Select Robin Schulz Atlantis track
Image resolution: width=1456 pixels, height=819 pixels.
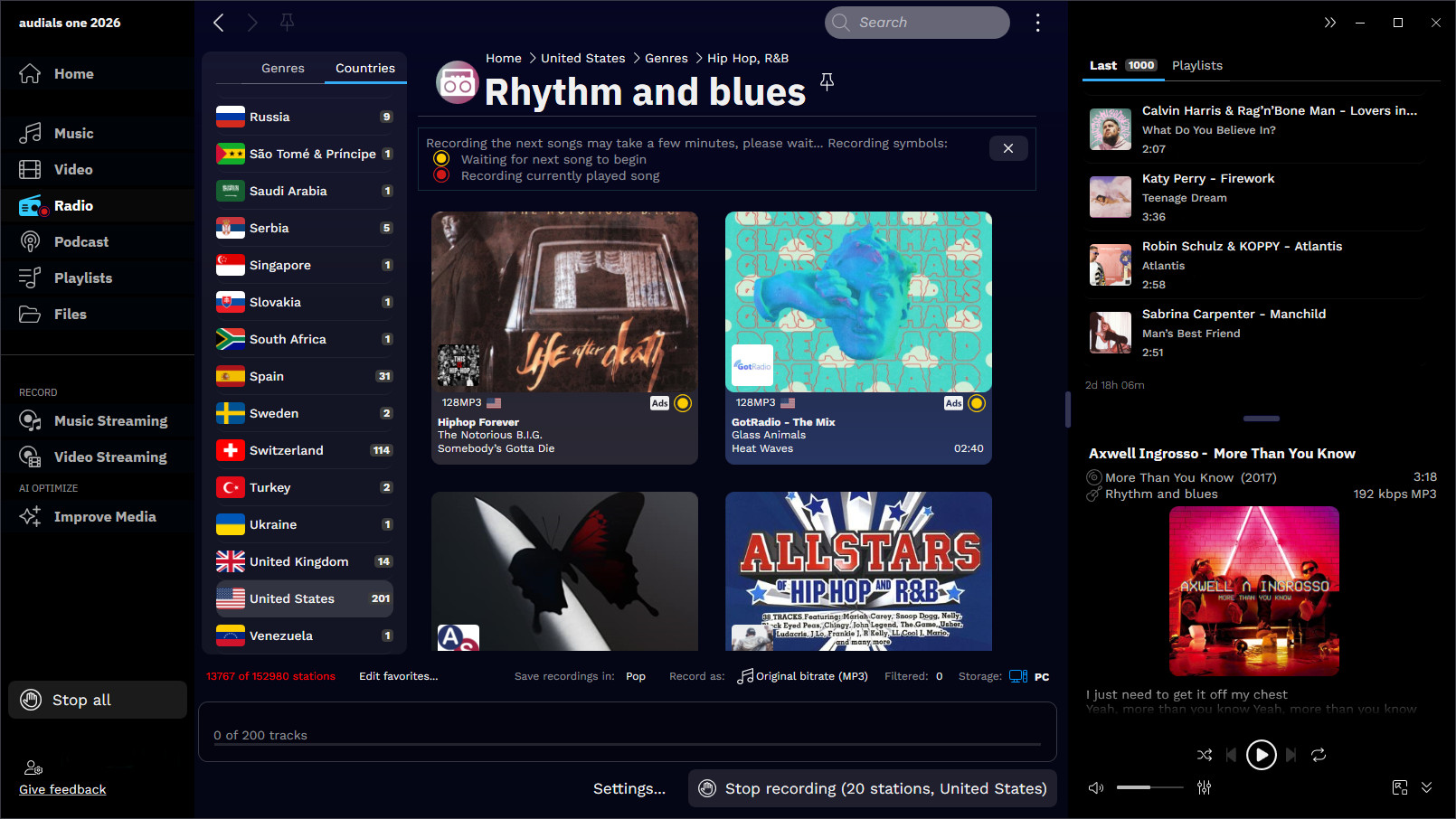pyautogui.click(x=1255, y=265)
